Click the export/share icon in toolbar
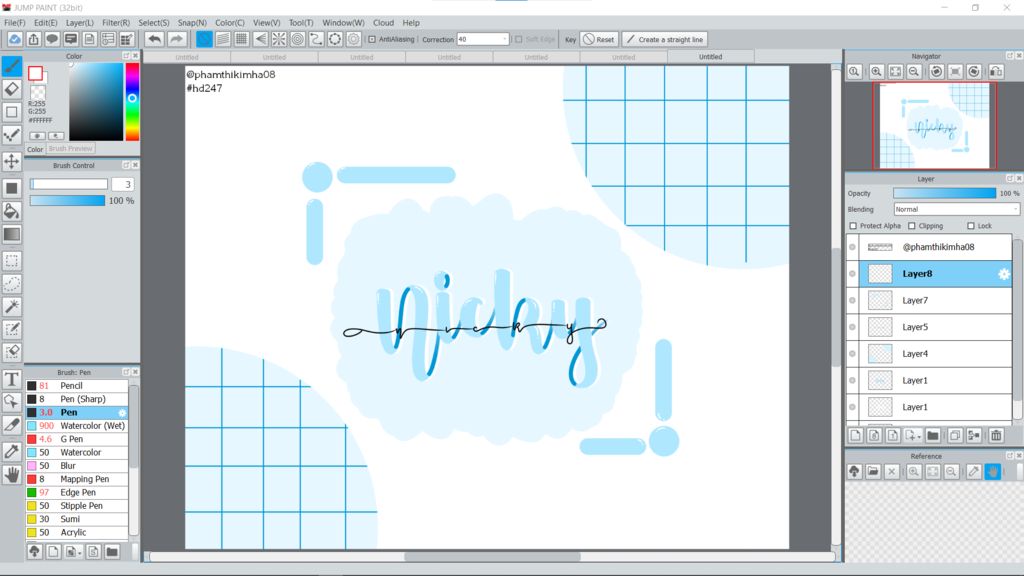 click(33, 39)
